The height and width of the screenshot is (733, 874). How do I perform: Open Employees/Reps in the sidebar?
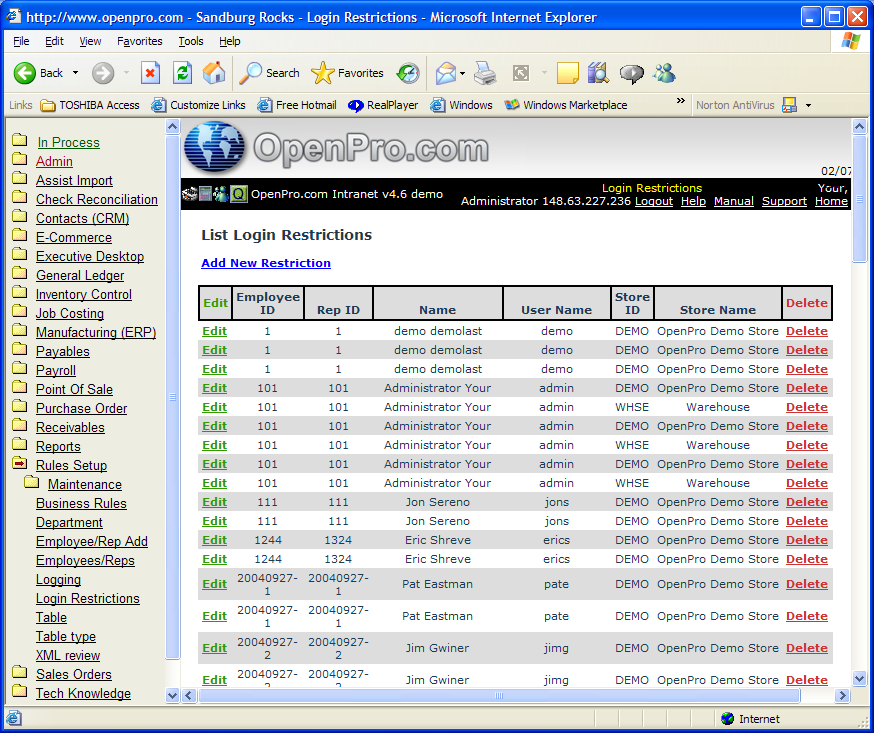[85, 560]
